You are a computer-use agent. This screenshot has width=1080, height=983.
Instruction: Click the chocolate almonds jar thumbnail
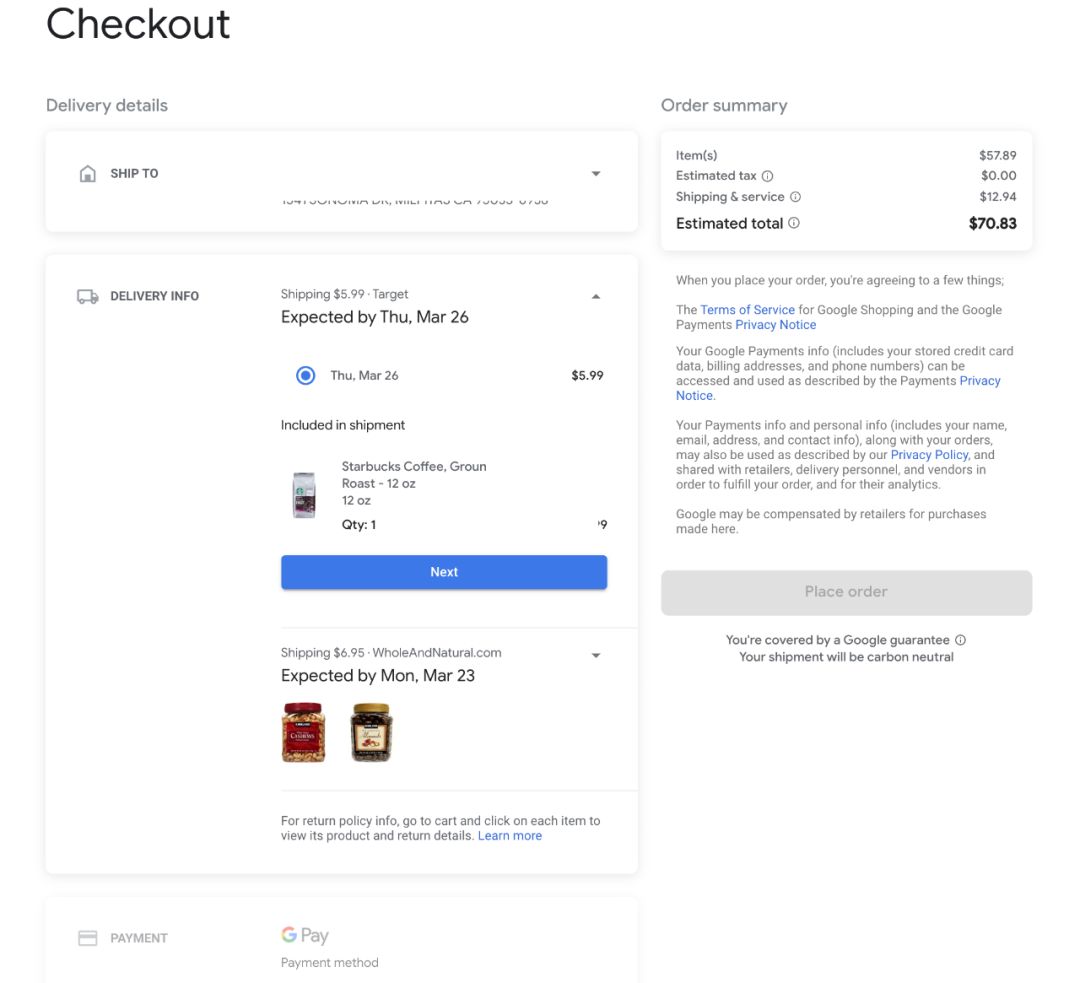pyautogui.click(x=371, y=732)
